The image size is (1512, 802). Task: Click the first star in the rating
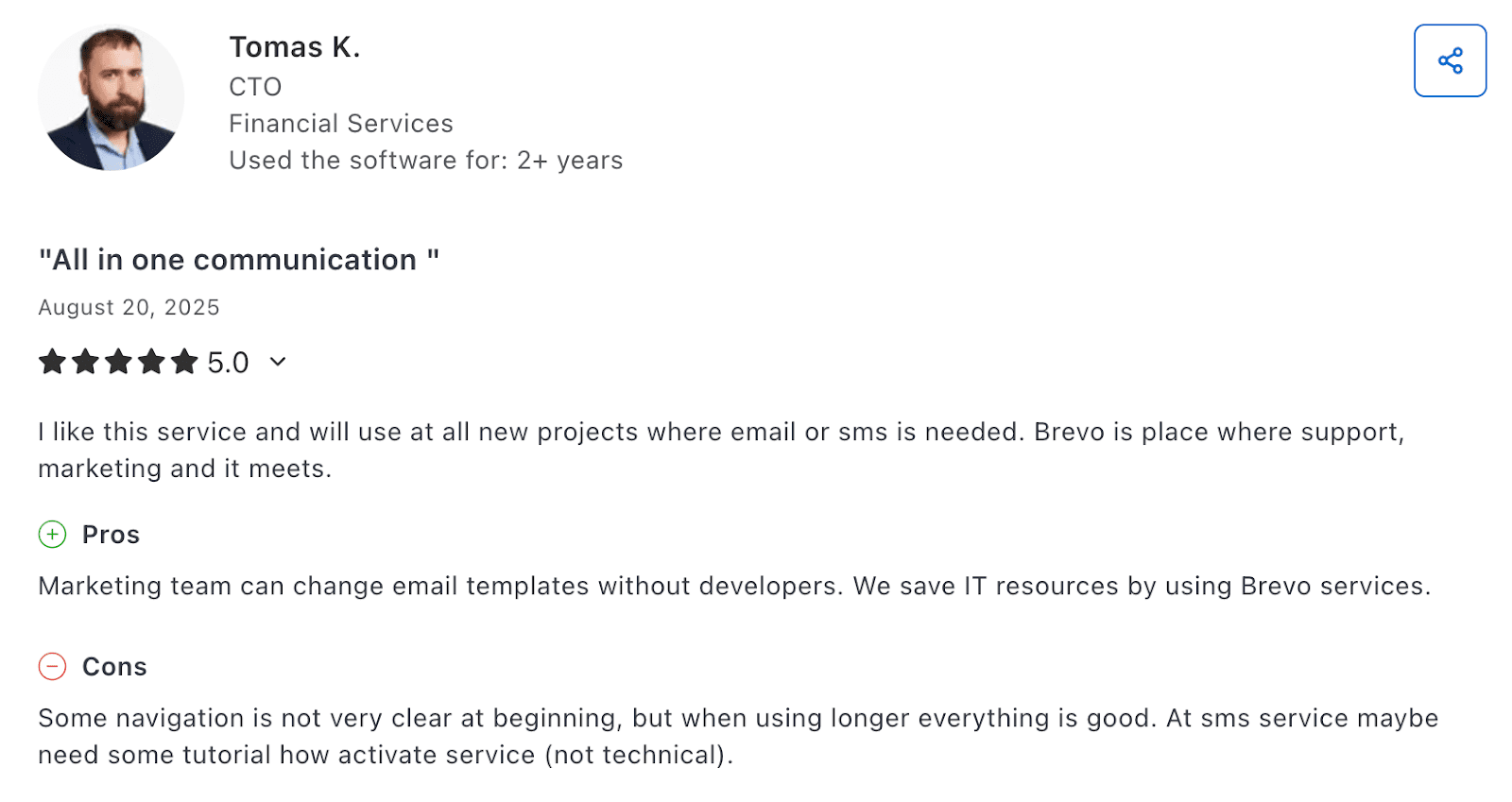pyautogui.click(x=52, y=362)
